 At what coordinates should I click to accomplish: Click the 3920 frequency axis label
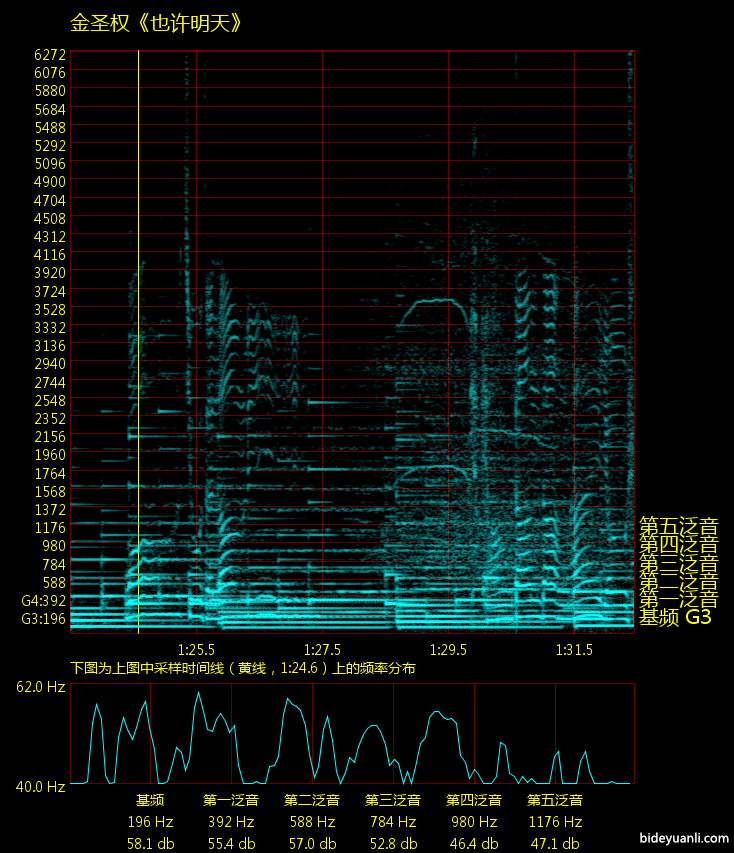click(x=49, y=273)
